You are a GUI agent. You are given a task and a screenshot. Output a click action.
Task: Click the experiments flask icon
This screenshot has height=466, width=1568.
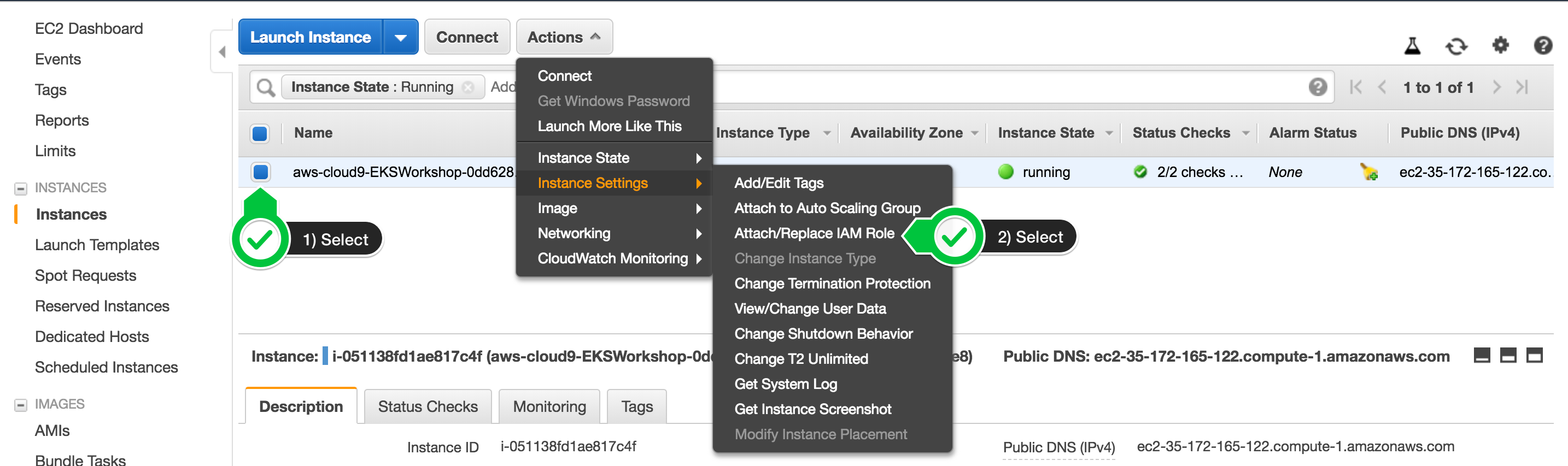[1412, 46]
